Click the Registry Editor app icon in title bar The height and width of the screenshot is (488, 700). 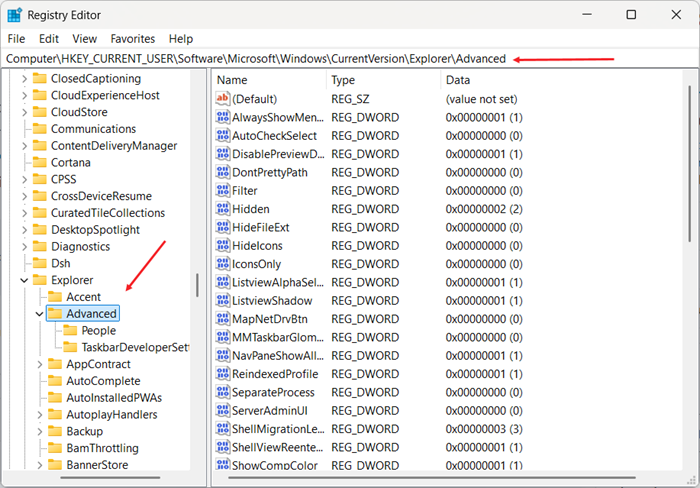coord(14,15)
